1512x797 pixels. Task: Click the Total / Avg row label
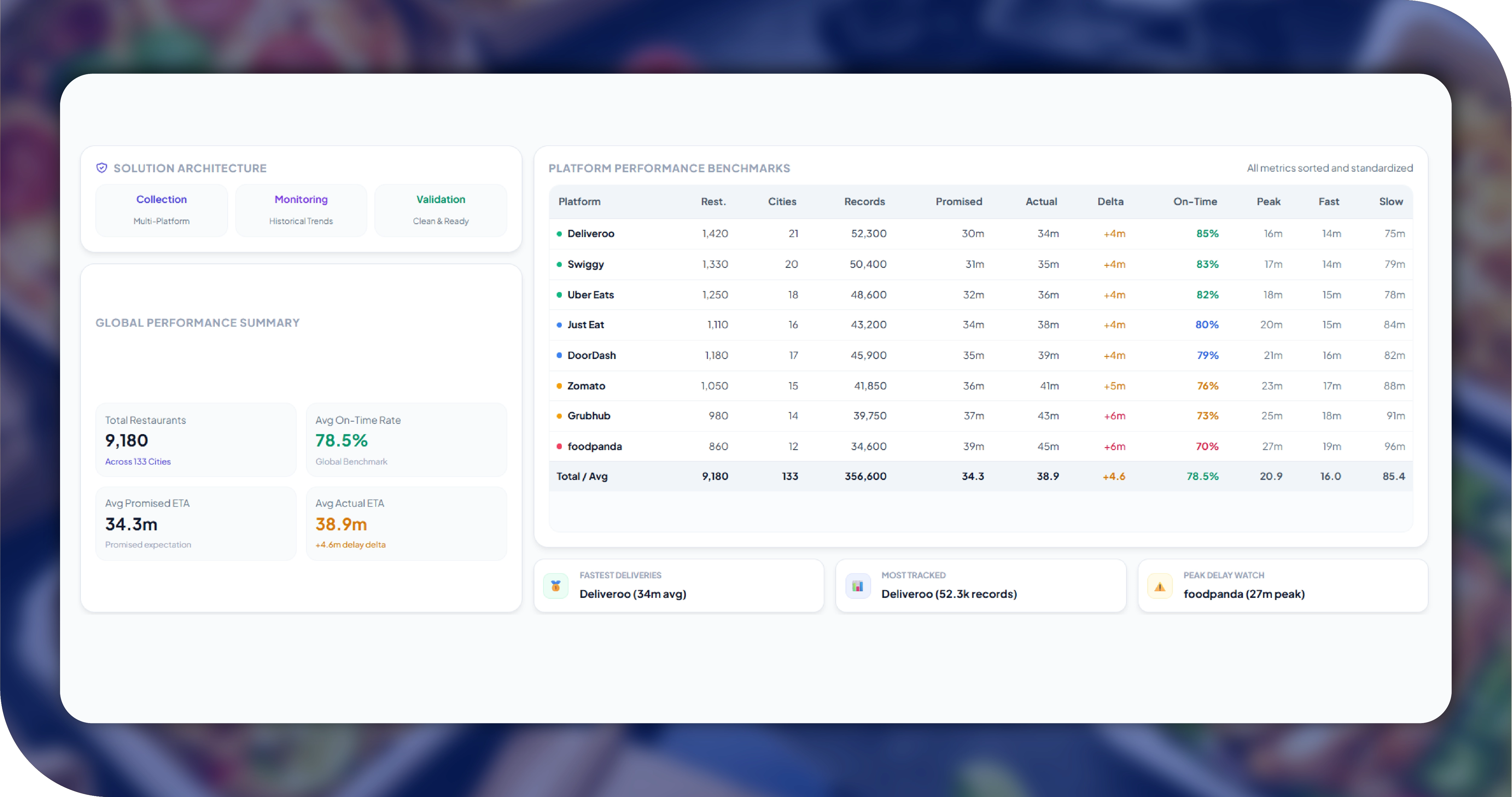pos(582,476)
